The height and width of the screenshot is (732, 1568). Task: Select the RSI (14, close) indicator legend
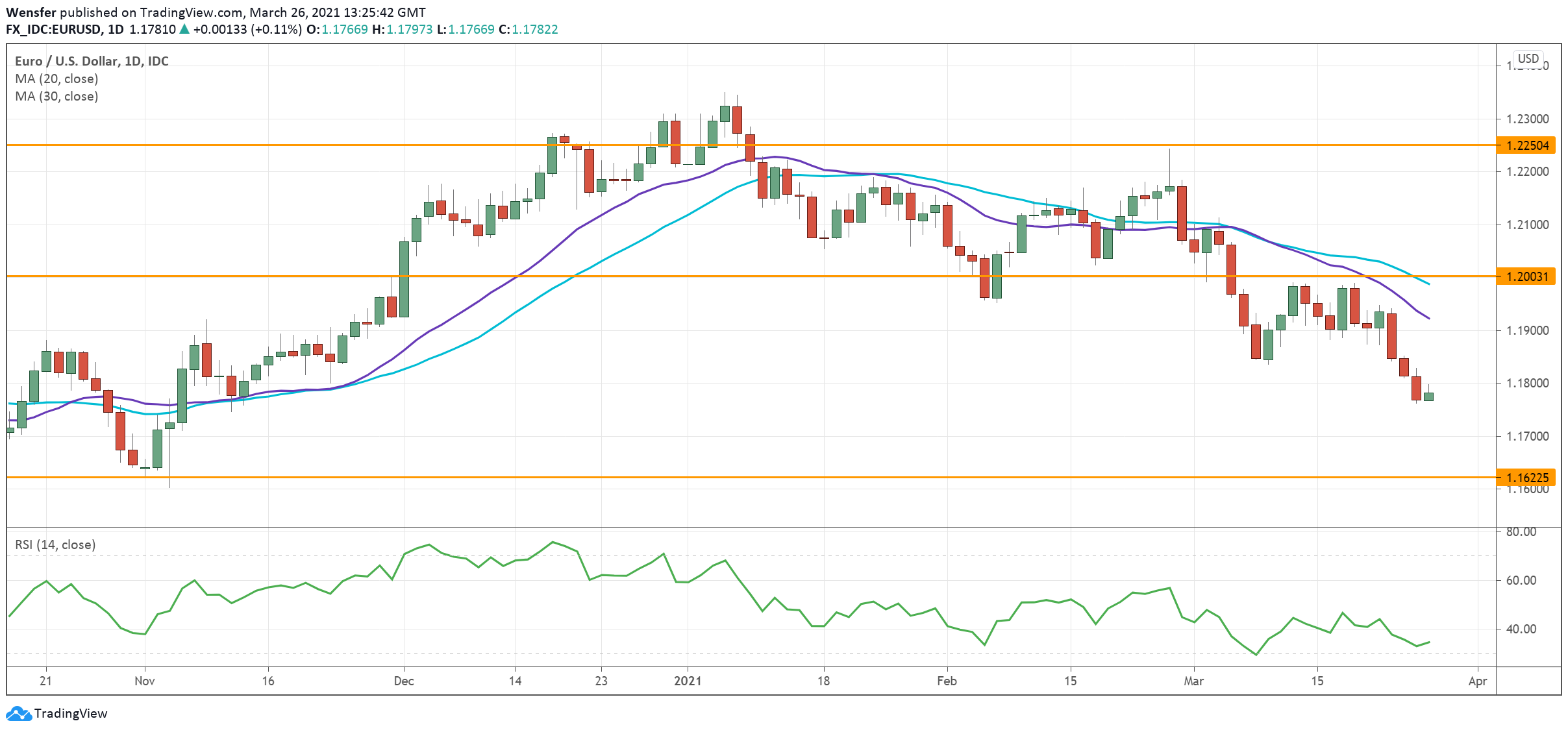click(55, 544)
